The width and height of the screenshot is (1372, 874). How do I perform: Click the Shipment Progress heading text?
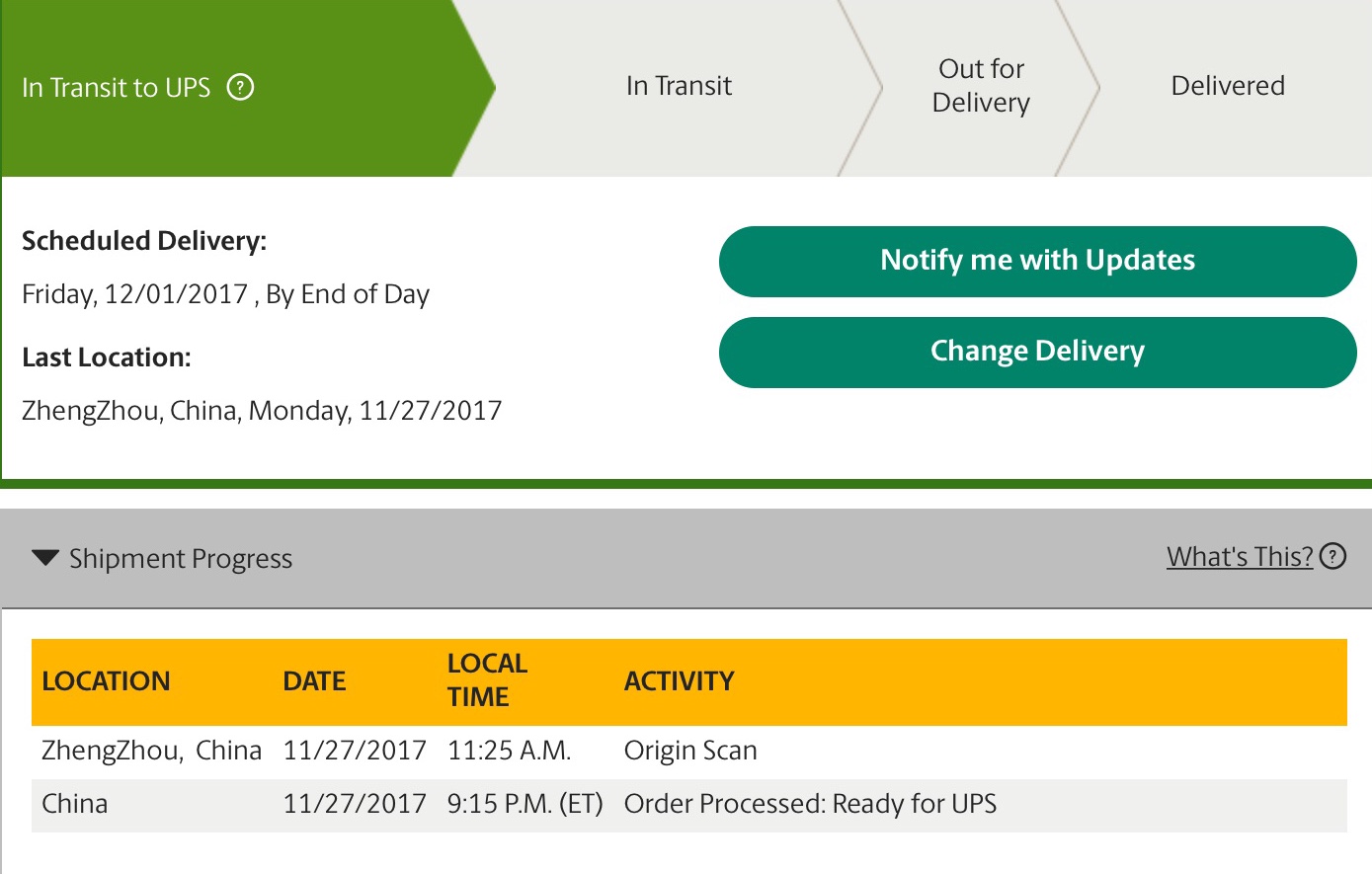[181, 559]
